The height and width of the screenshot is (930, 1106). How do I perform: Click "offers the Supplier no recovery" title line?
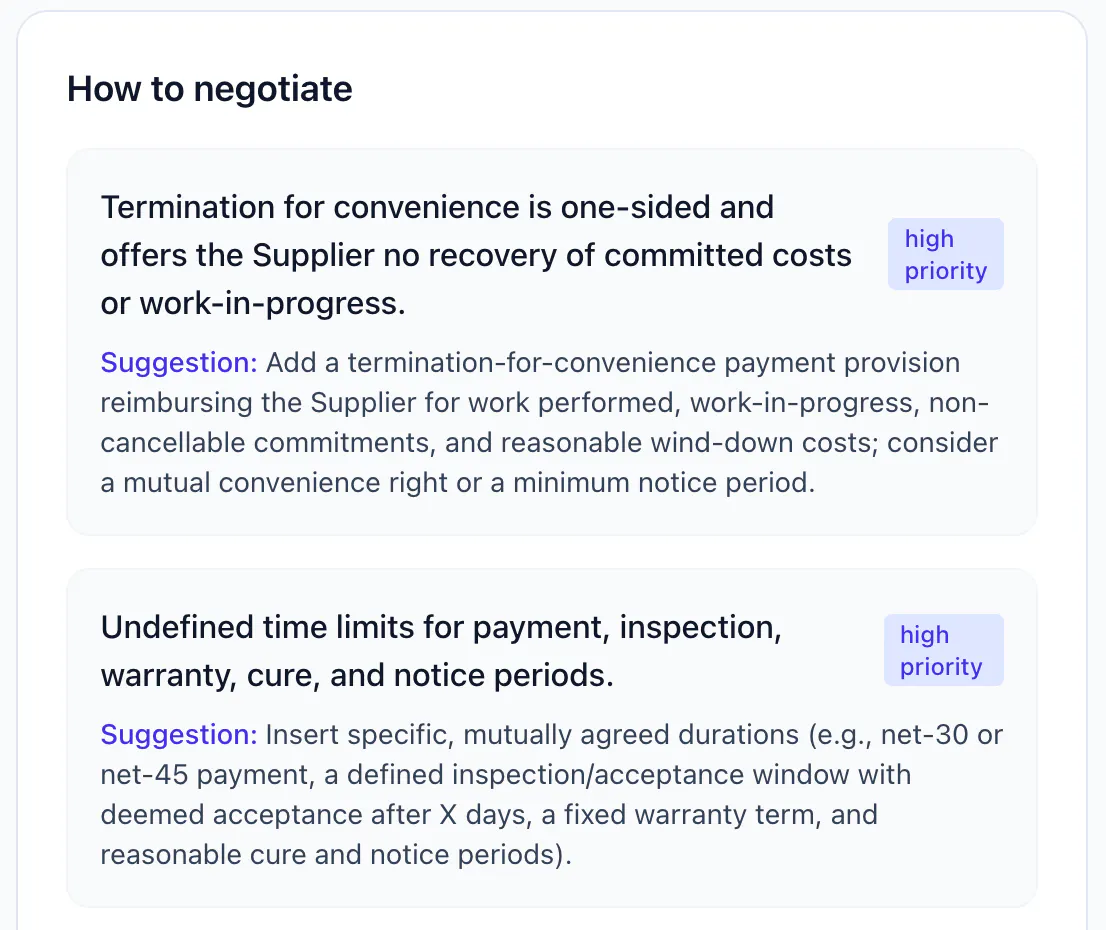coord(476,255)
